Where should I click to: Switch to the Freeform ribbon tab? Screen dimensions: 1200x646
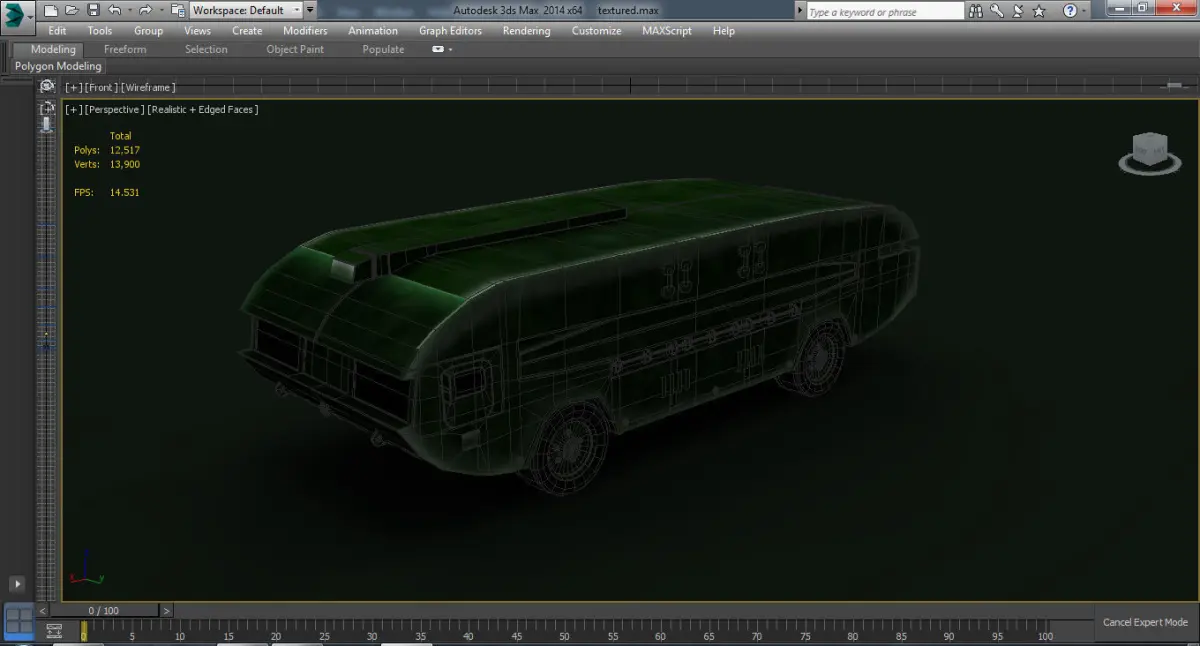(125, 49)
